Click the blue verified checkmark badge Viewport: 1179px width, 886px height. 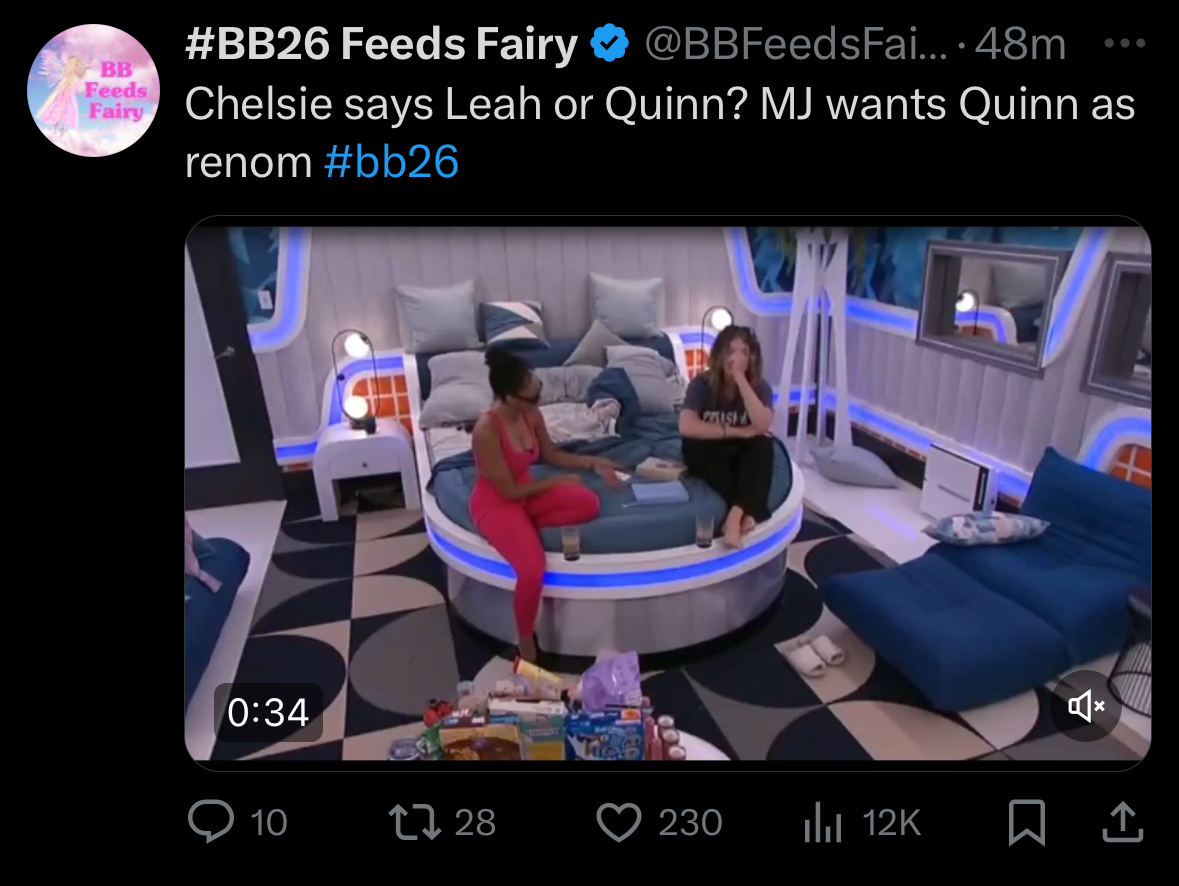pos(610,43)
